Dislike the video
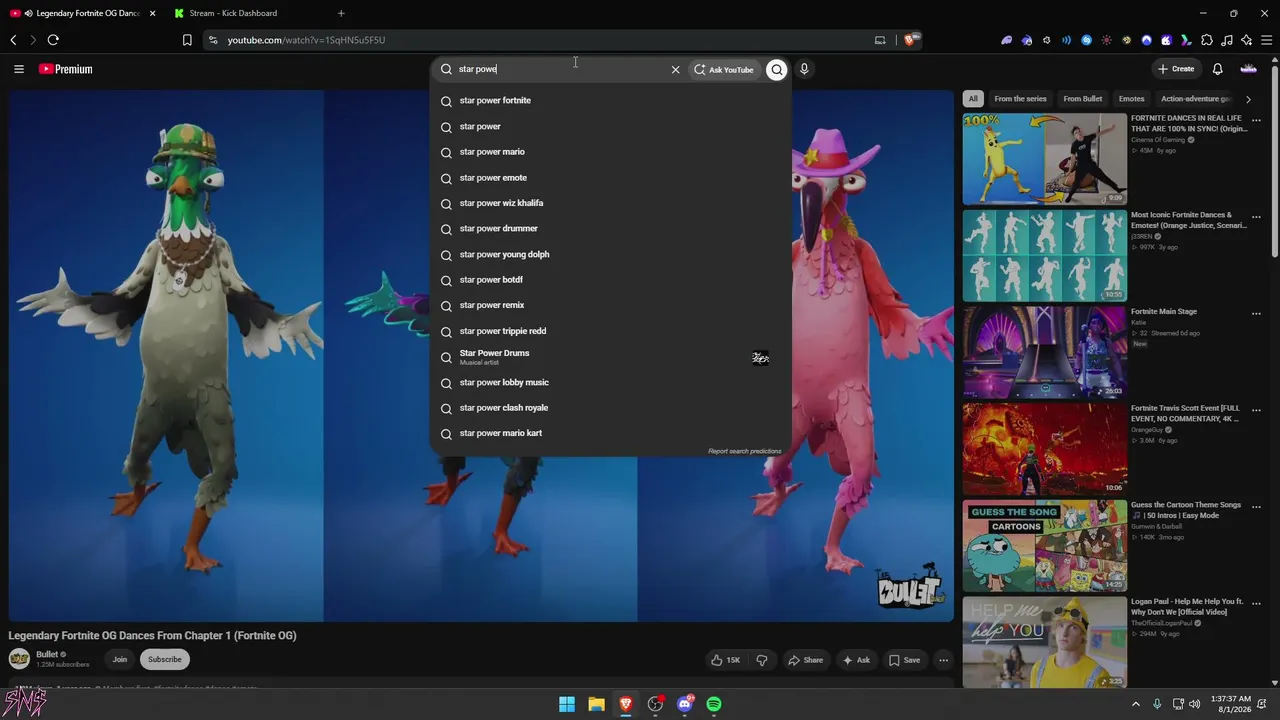The height and width of the screenshot is (720, 1280). pyautogui.click(x=762, y=660)
